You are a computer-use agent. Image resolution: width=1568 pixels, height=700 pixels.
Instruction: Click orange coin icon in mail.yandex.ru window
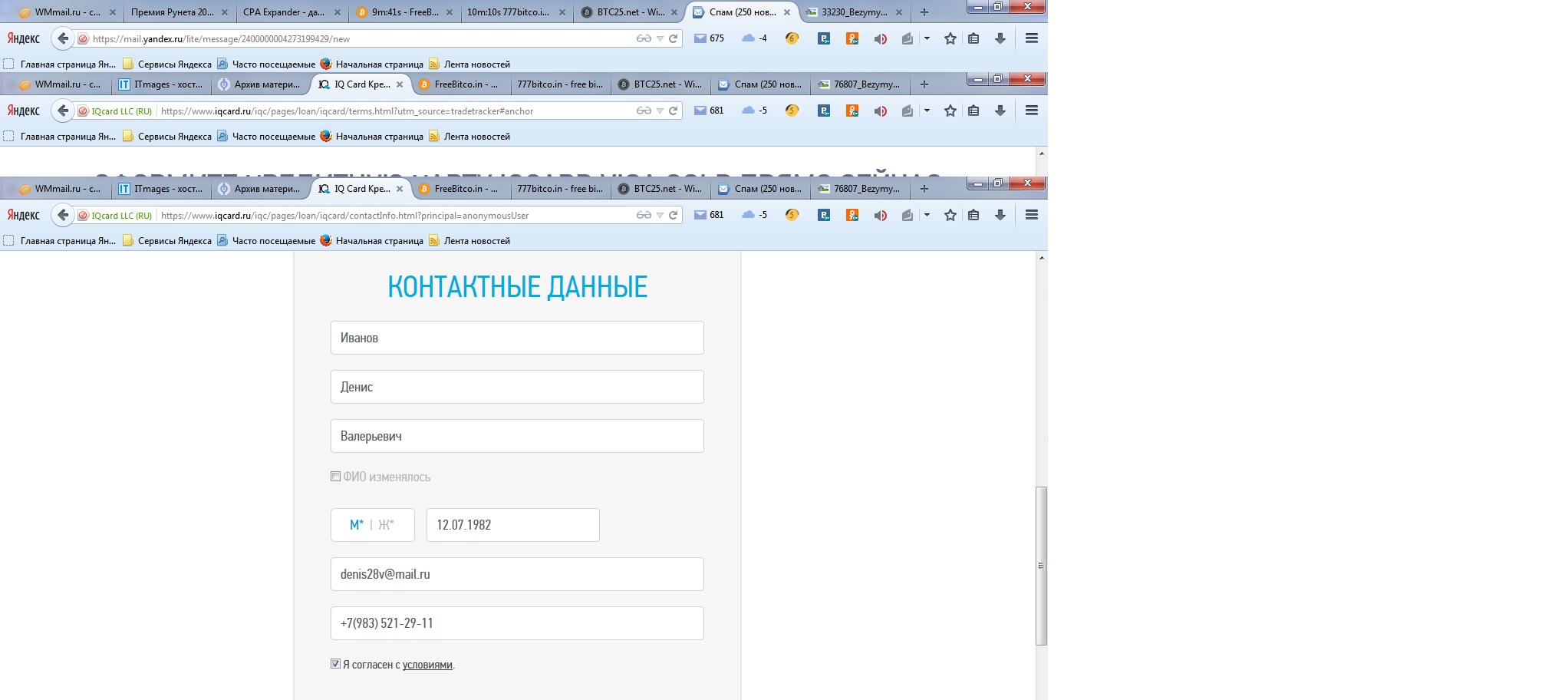[792, 38]
